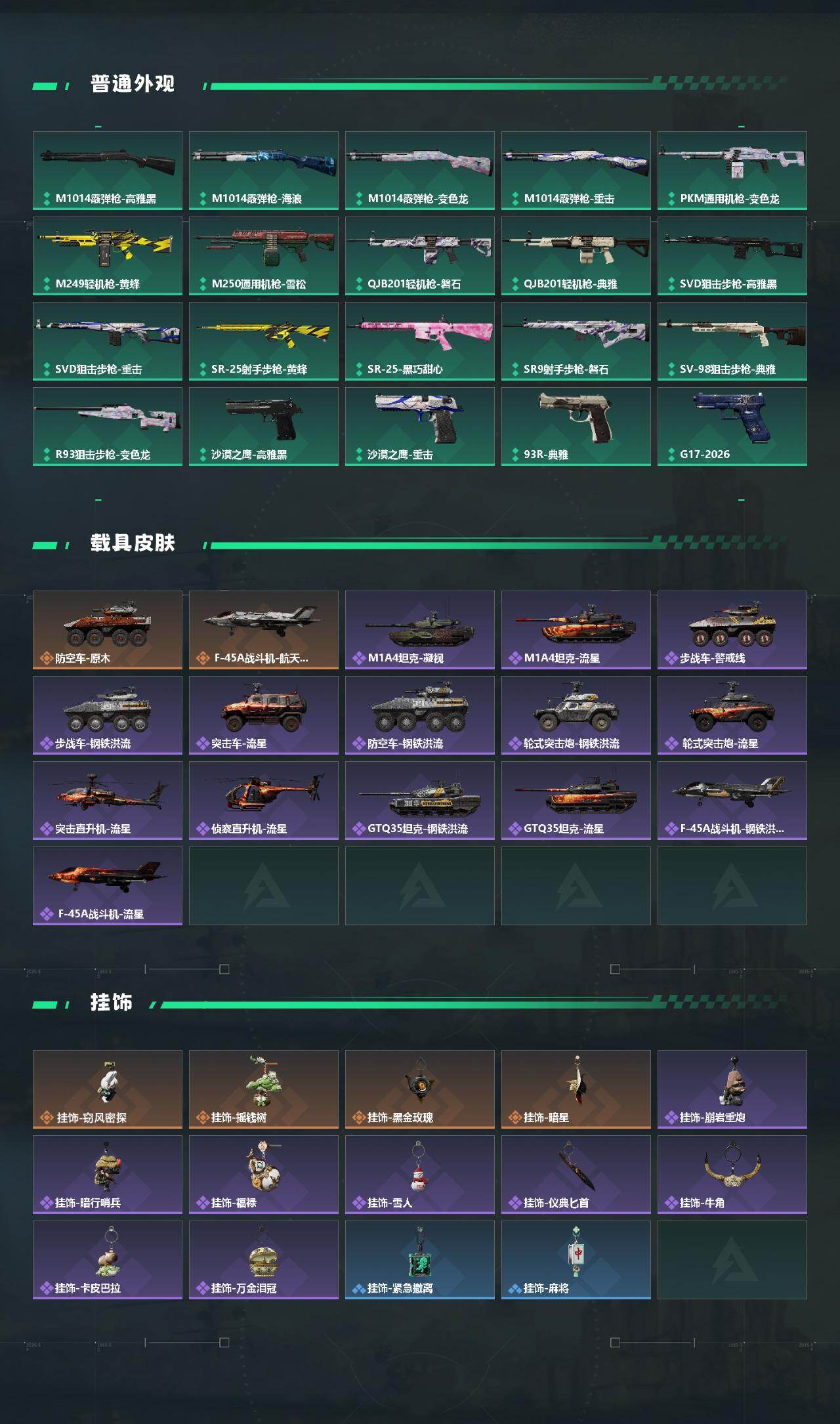Choose the M249轻机枪-黄蜂 skin
This screenshot has height=1424, width=840.
pyautogui.click(x=108, y=256)
